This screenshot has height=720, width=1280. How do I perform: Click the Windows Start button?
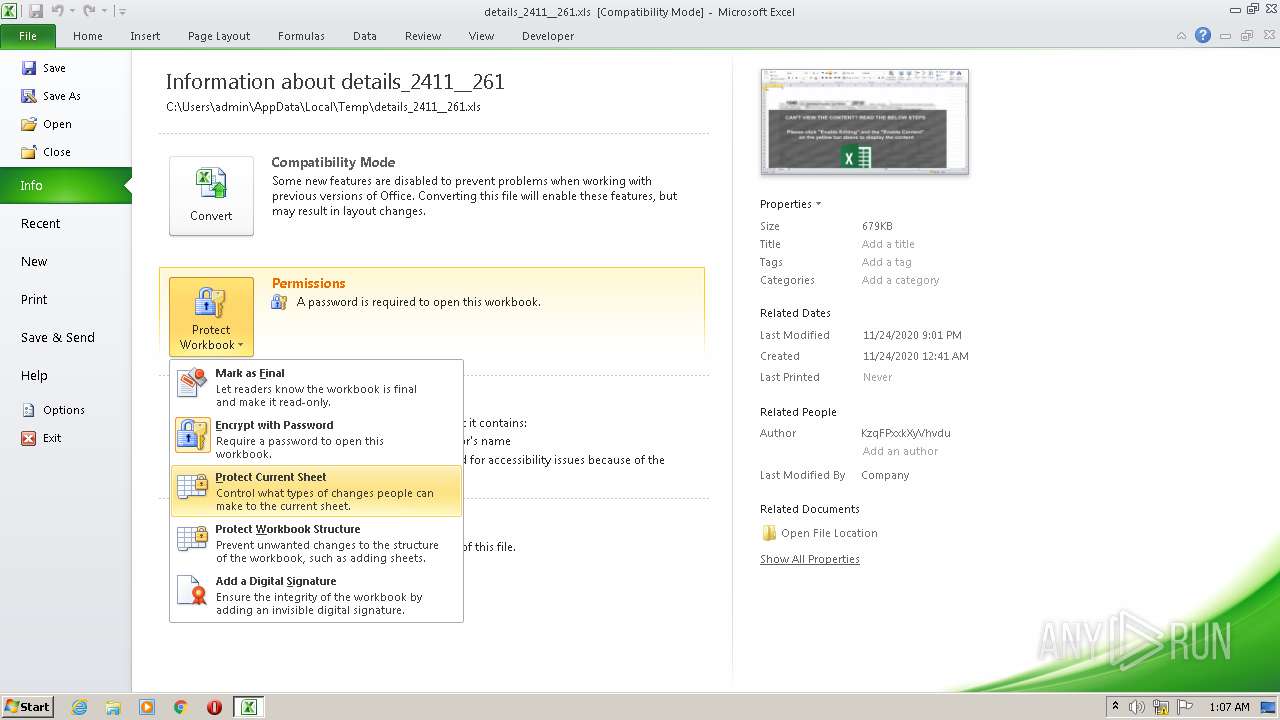tap(27, 706)
